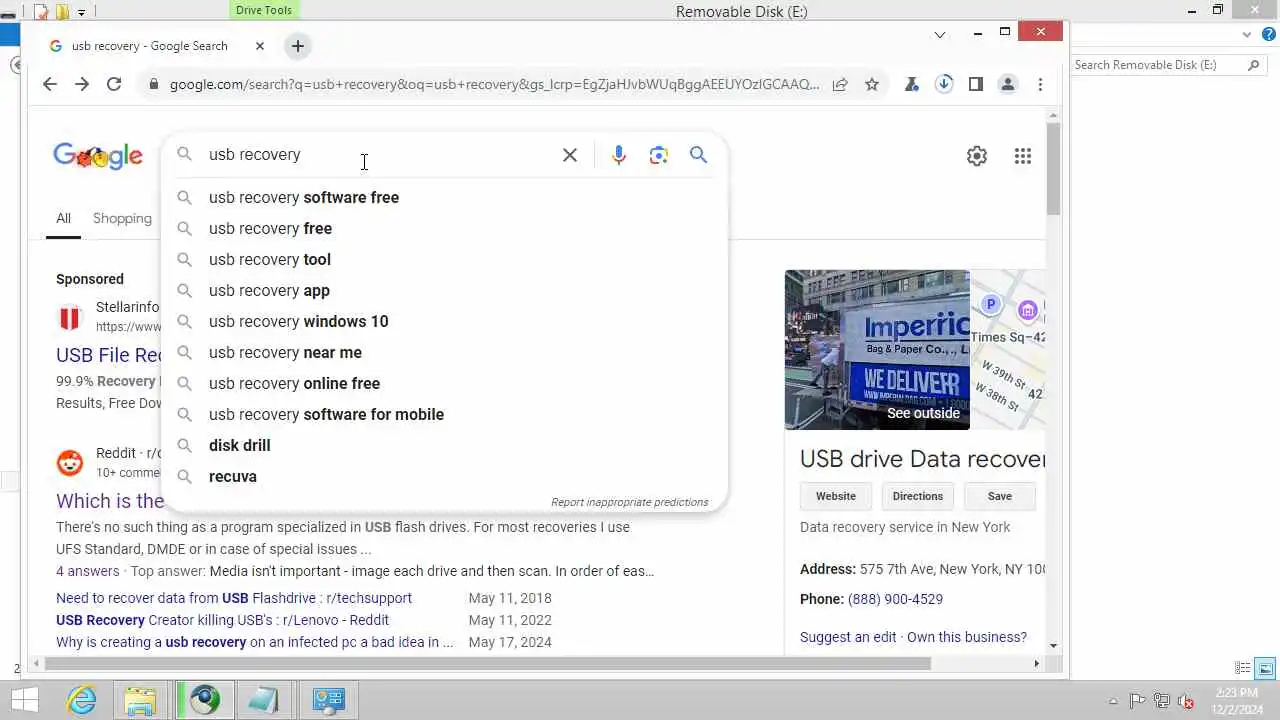Click the Save button in knowledge panel
1280x720 pixels.
coord(1000,496)
